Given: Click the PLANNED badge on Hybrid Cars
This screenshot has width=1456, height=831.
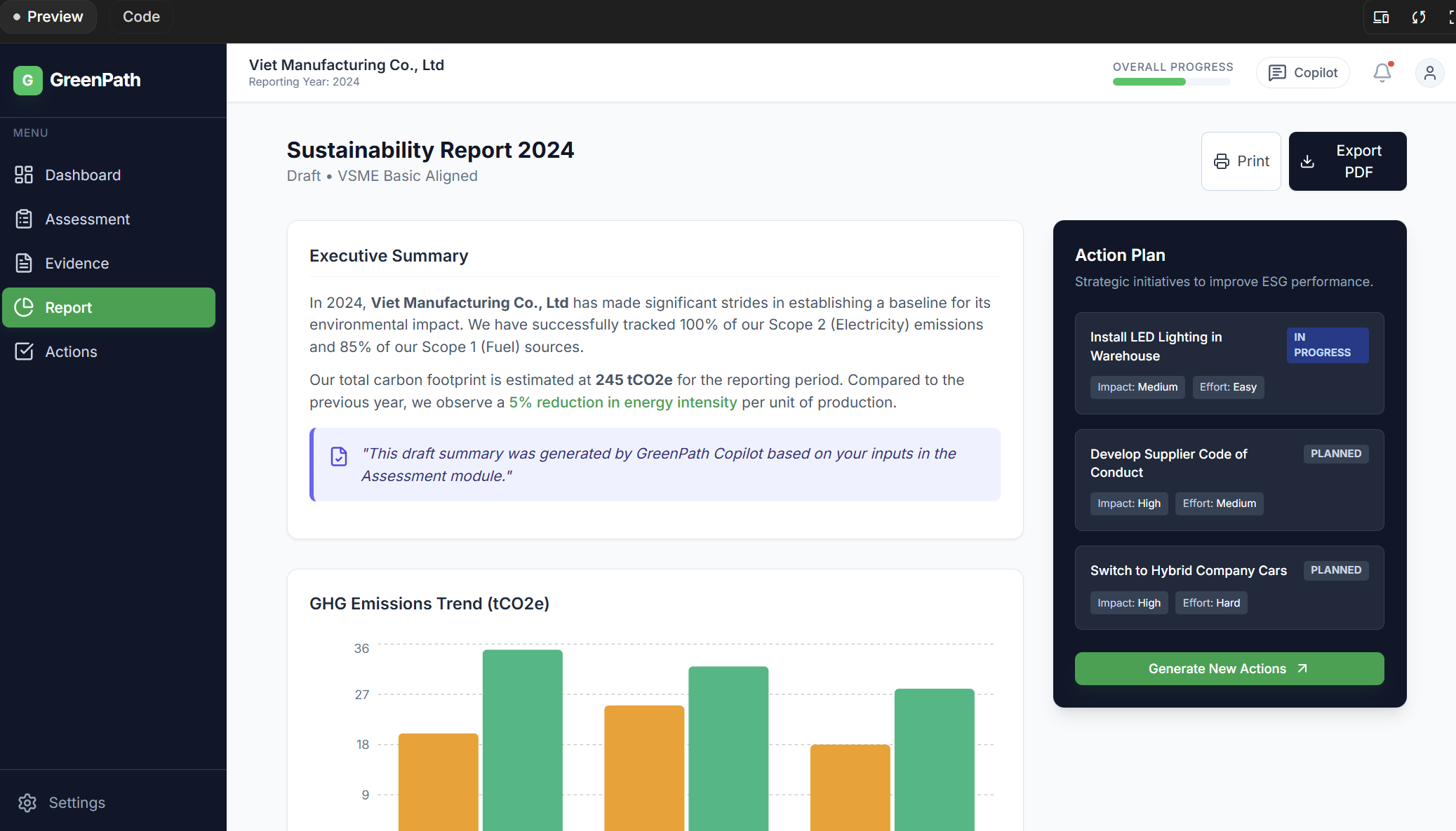Looking at the screenshot, I should (x=1335, y=570).
